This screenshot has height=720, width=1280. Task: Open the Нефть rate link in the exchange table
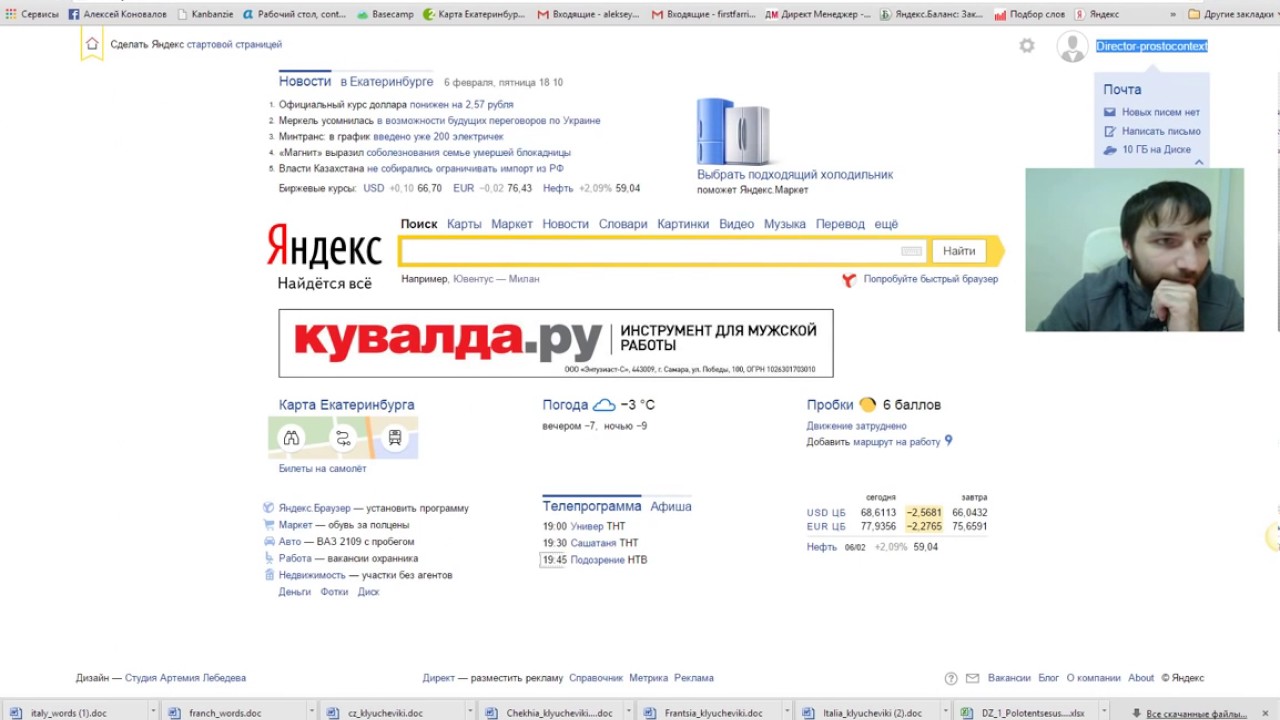tap(822, 547)
